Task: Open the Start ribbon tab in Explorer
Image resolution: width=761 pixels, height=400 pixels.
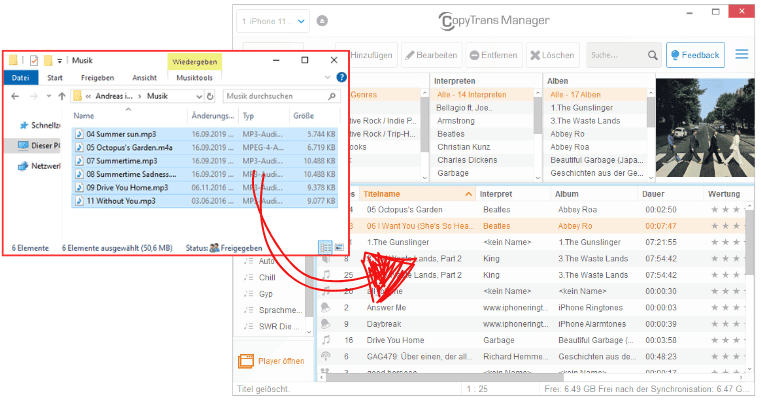Action: [55, 78]
